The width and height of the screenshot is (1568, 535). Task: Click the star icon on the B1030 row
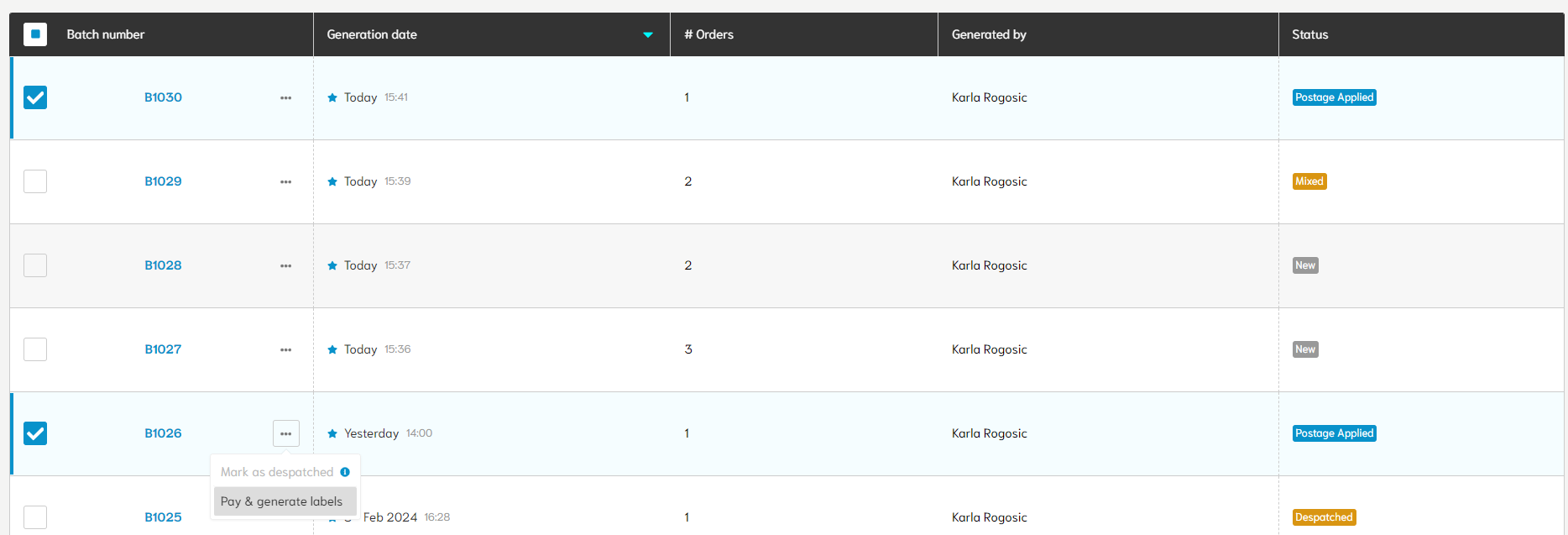pyautogui.click(x=332, y=97)
